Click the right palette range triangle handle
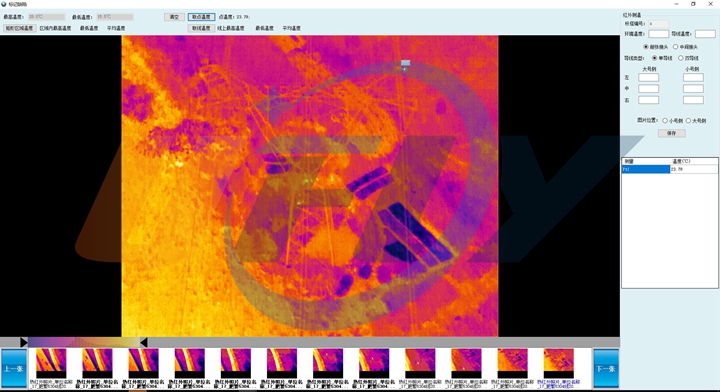The height and width of the screenshot is (392, 720). (144, 342)
